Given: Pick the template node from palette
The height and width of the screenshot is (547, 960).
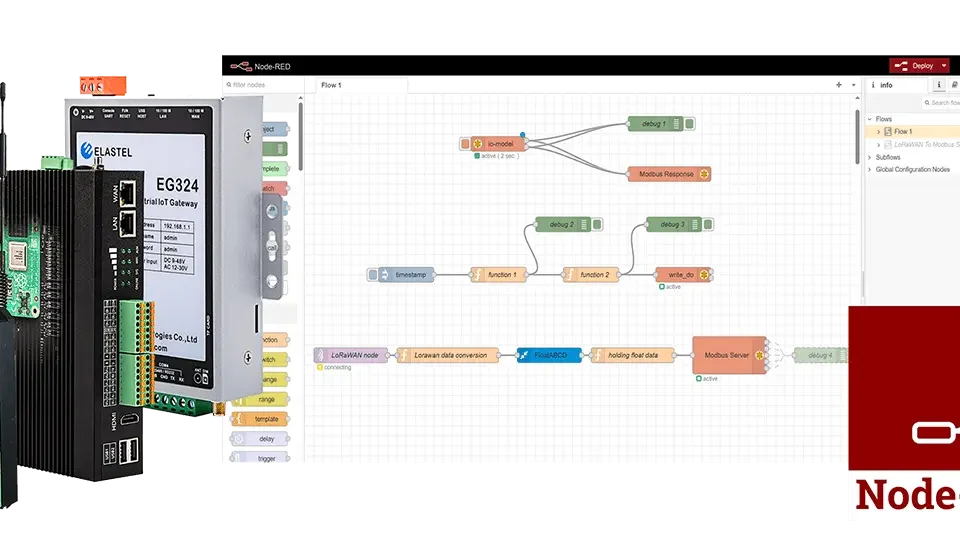Looking at the screenshot, I should click(x=260, y=420).
